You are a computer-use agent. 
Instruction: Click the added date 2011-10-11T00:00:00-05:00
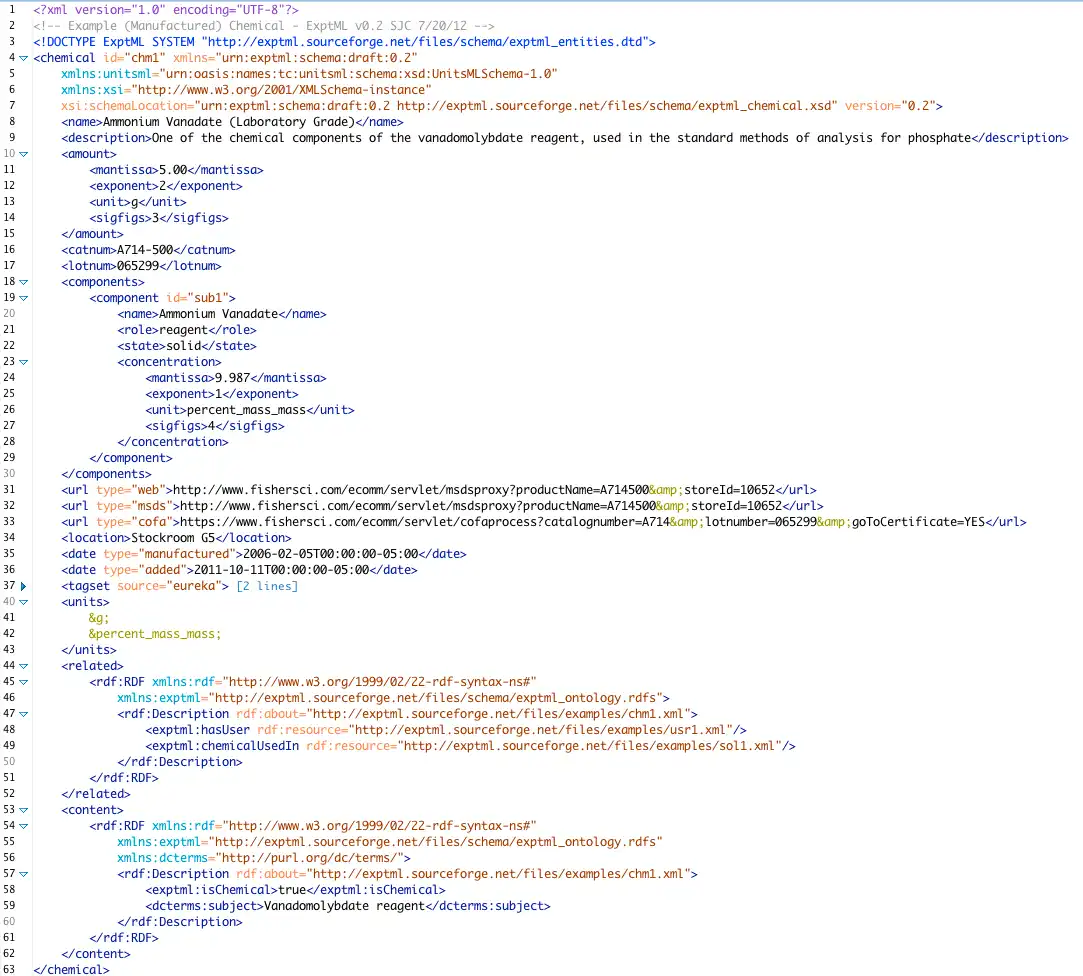281,570
